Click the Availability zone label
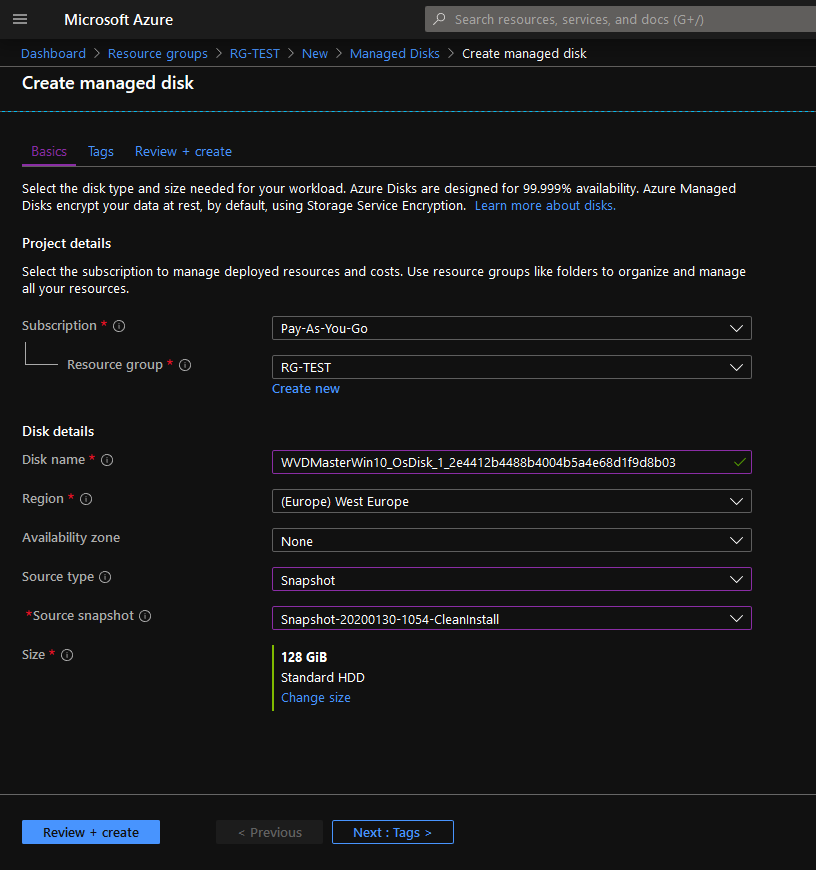 pos(71,538)
